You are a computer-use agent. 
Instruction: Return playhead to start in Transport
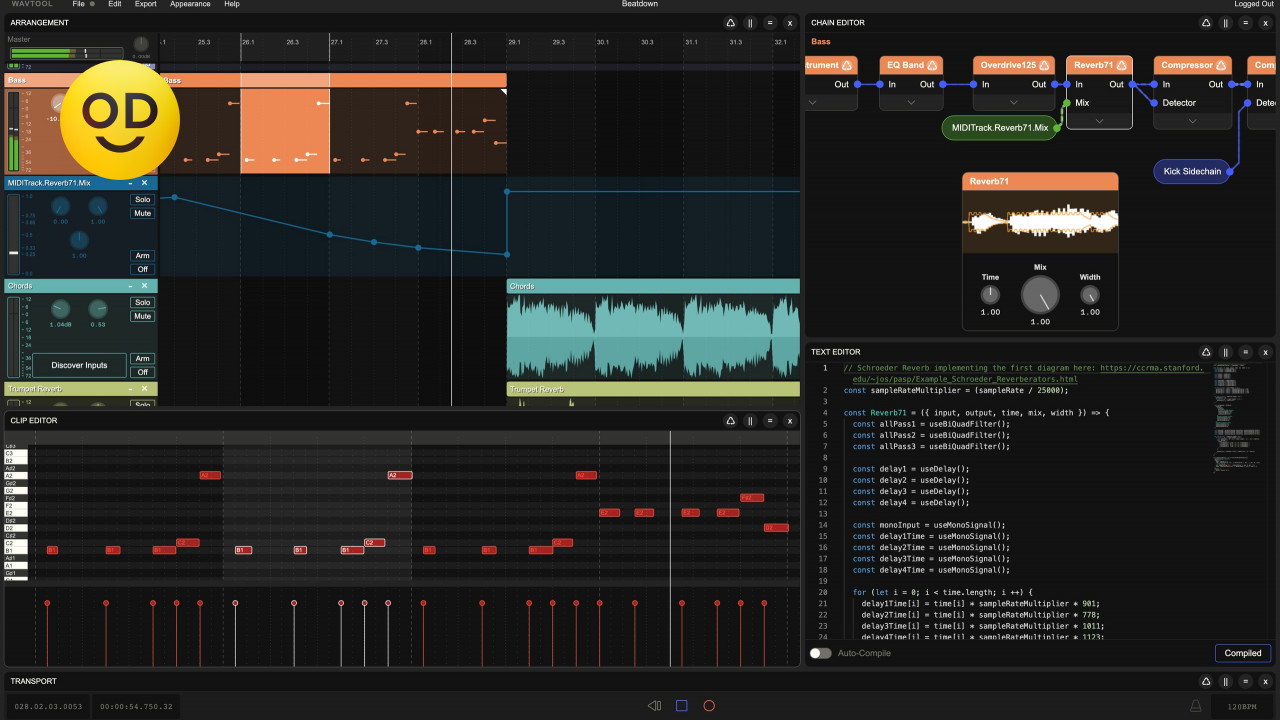pyautogui.click(x=654, y=706)
